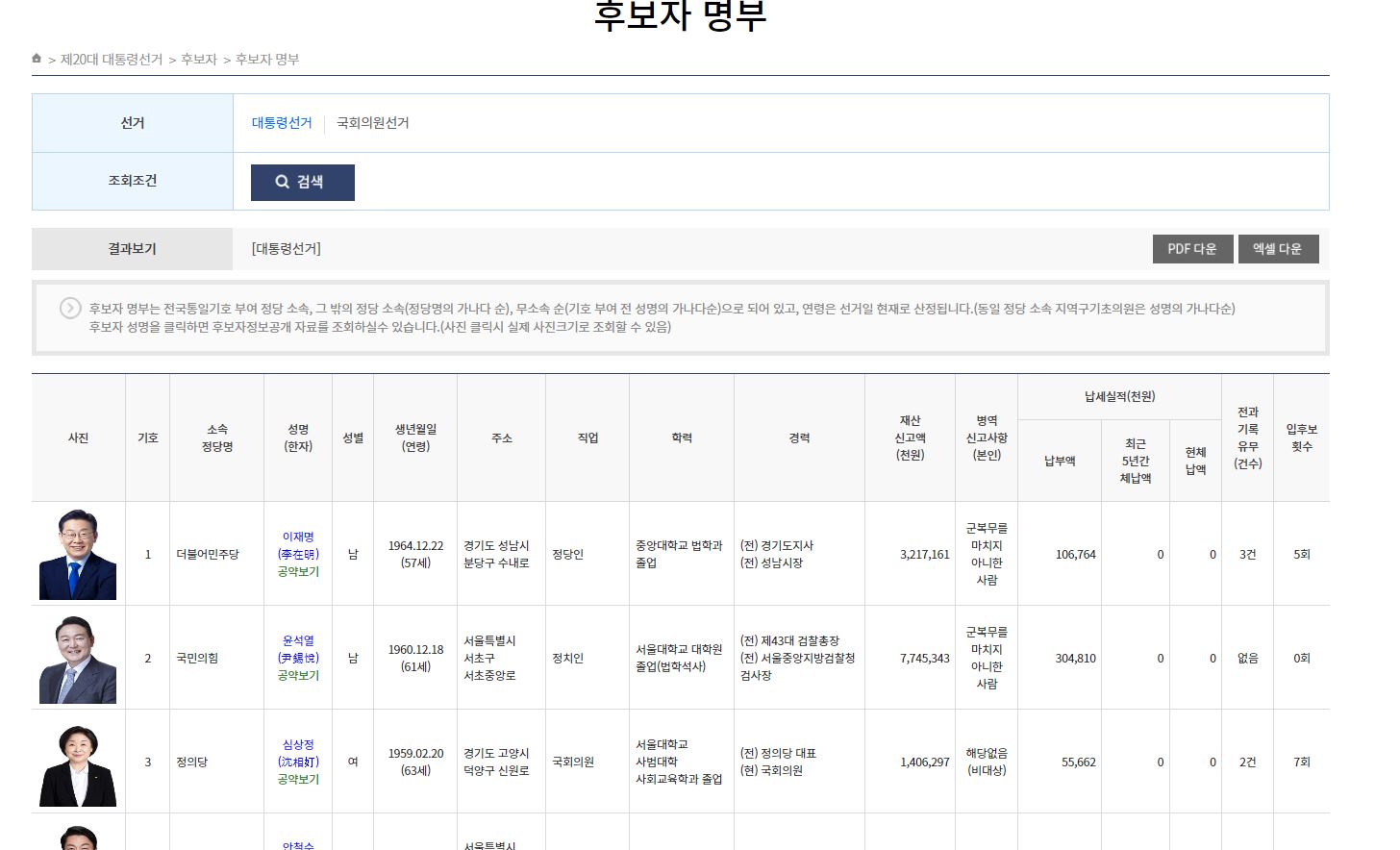Image resolution: width=1400 pixels, height=850 pixels.
Task: Open 제20대 대통령선거 breadcrumb link
Action: pos(112,60)
